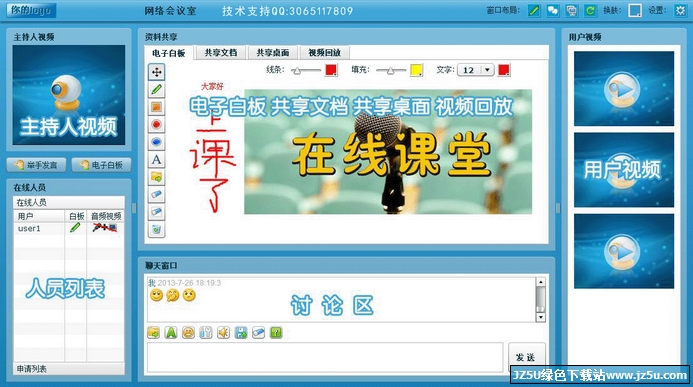Open the skin color picker in top bar
The width and height of the screenshot is (693, 387).
pos(635,10)
